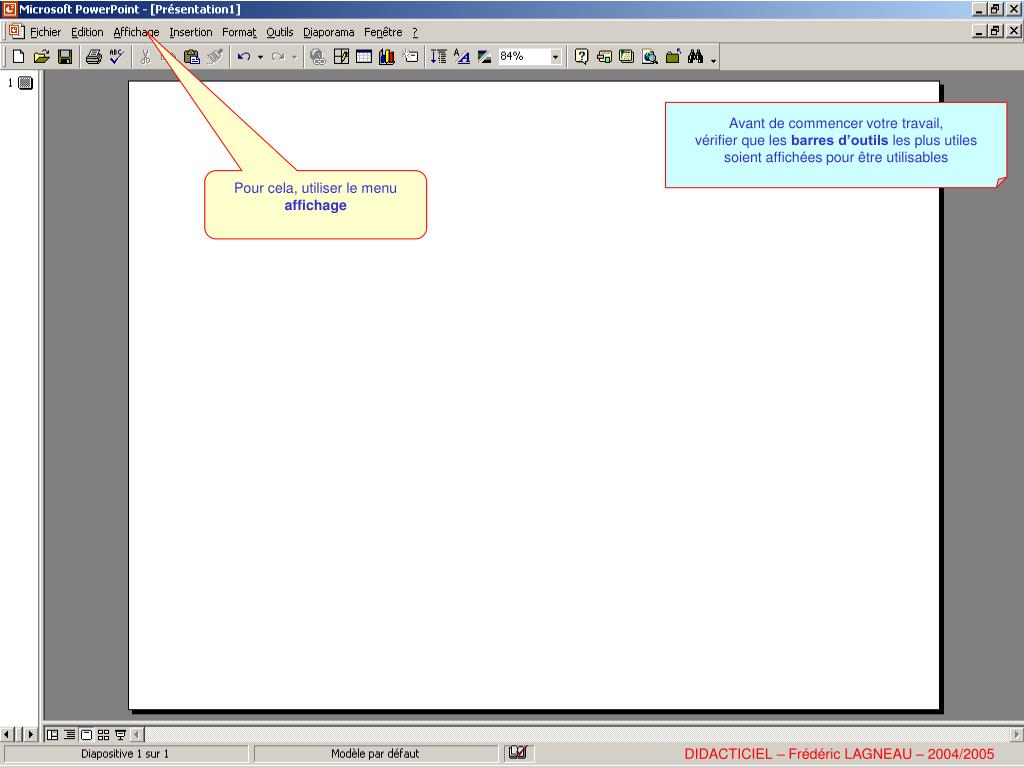Click the Tables and Borders icon

(341, 57)
